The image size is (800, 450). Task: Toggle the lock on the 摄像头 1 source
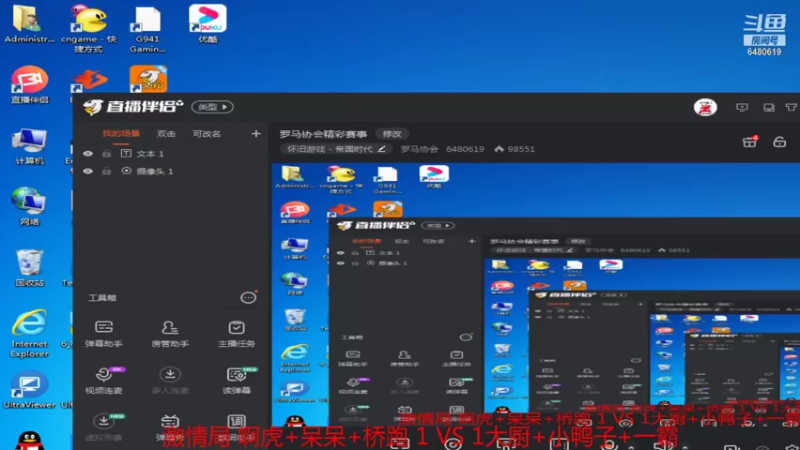tap(106, 171)
